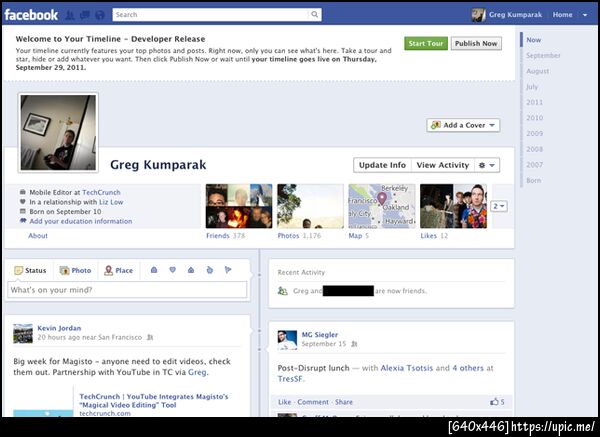Click the Publish Now button

click(x=476, y=44)
